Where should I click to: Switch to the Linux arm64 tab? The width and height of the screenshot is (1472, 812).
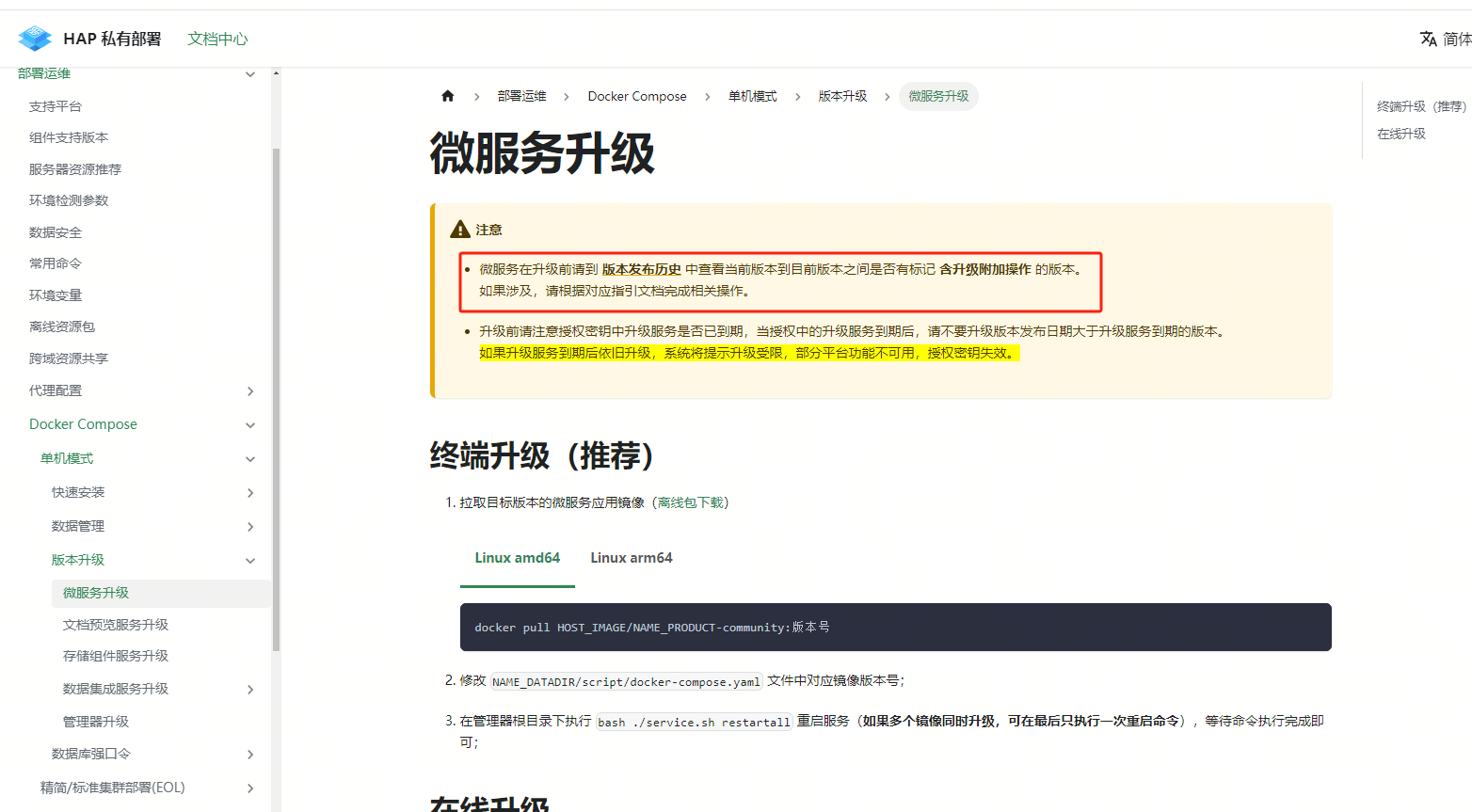(x=631, y=558)
